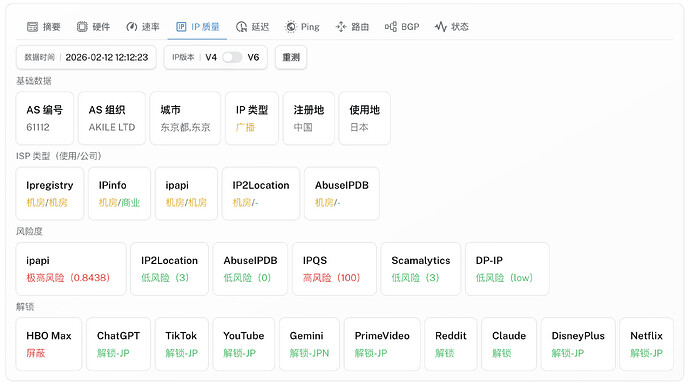
Task: Click the hardware (硬件) chip icon
Action: [82, 27]
